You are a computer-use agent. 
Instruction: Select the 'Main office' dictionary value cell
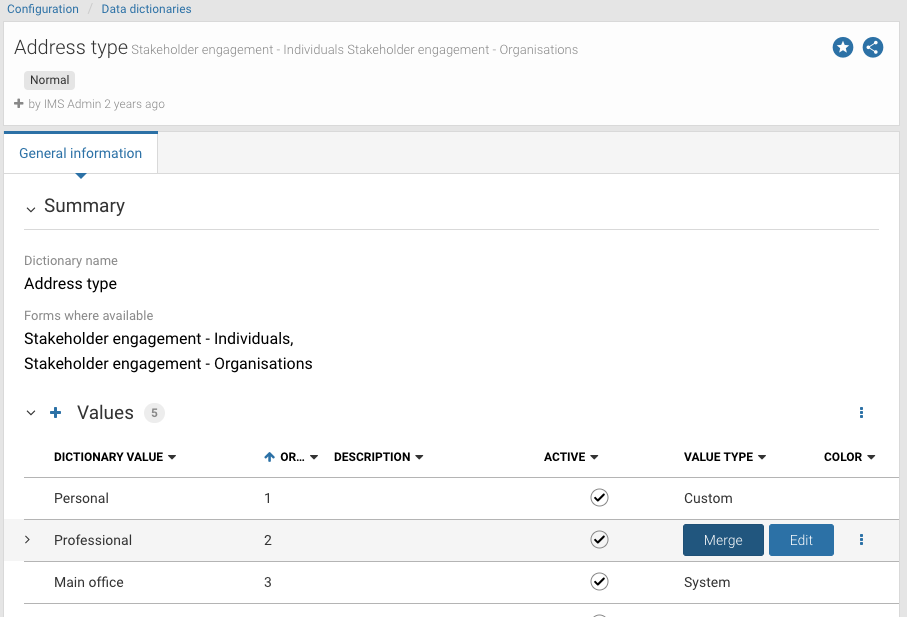click(x=89, y=582)
